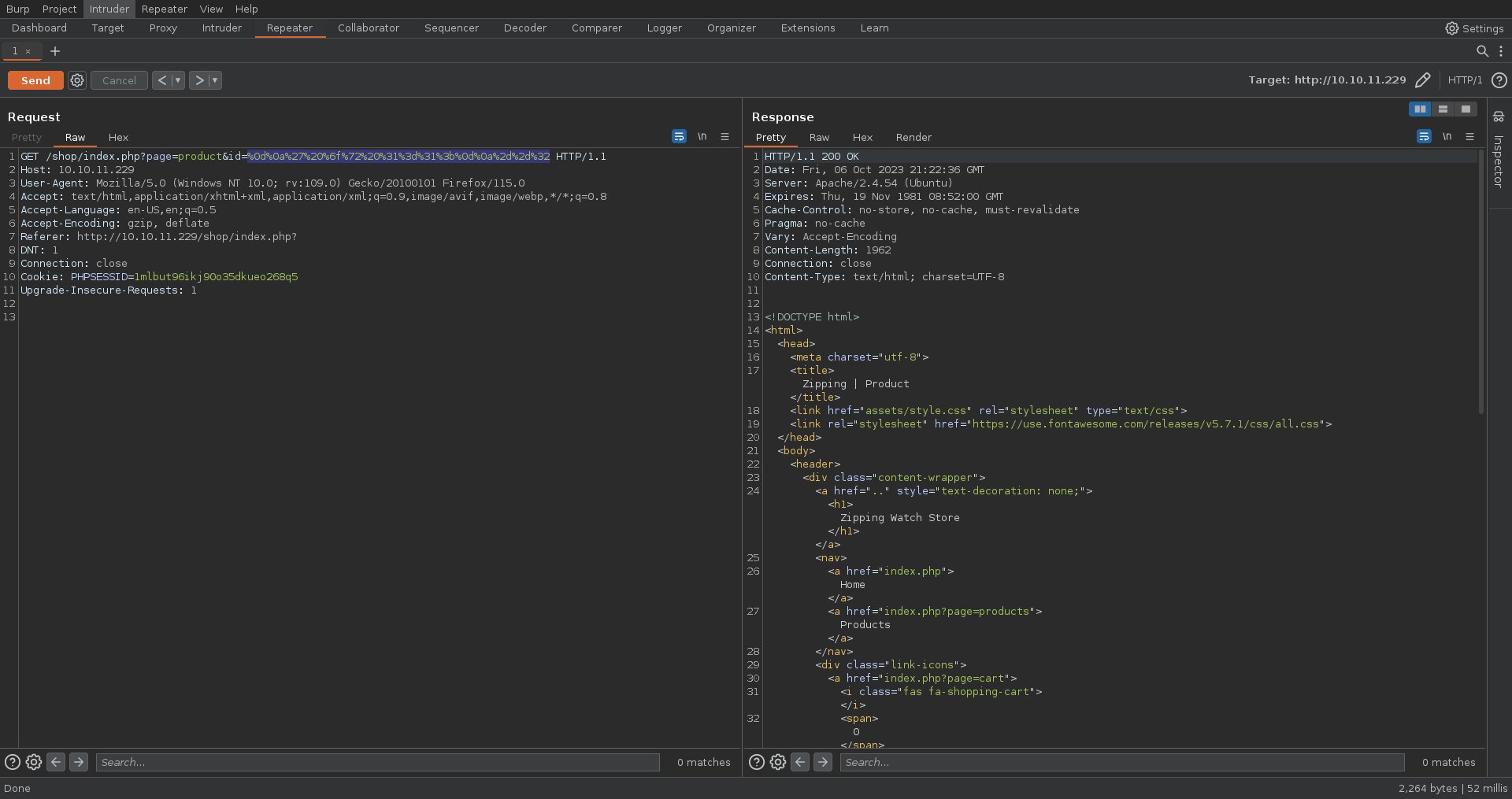Open the Burp menu

coord(17,9)
